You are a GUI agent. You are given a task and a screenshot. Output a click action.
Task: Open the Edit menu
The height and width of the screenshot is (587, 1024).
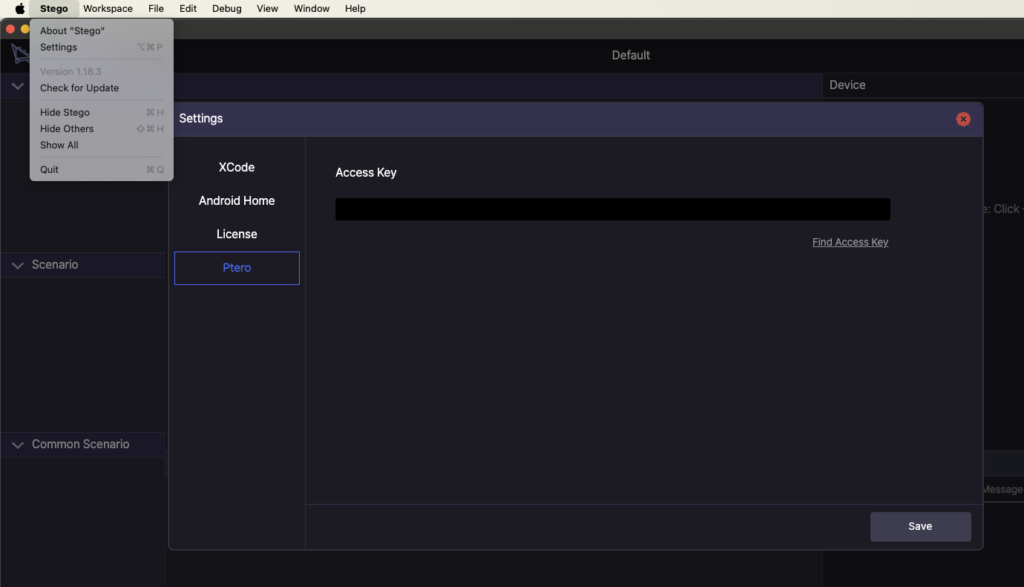click(x=188, y=8)
